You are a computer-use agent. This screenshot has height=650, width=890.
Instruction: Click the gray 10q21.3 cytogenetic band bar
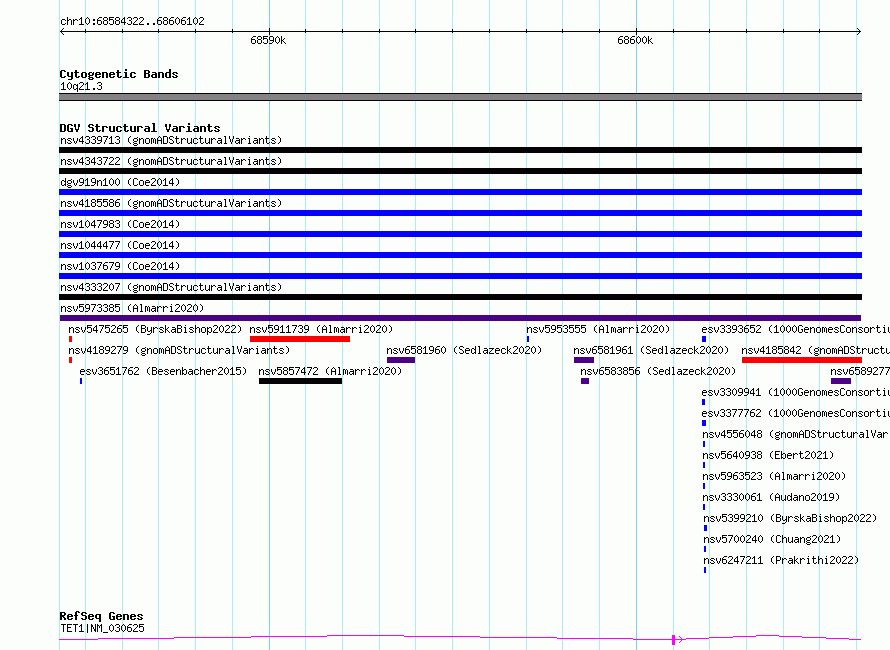(x=460, y=97)
